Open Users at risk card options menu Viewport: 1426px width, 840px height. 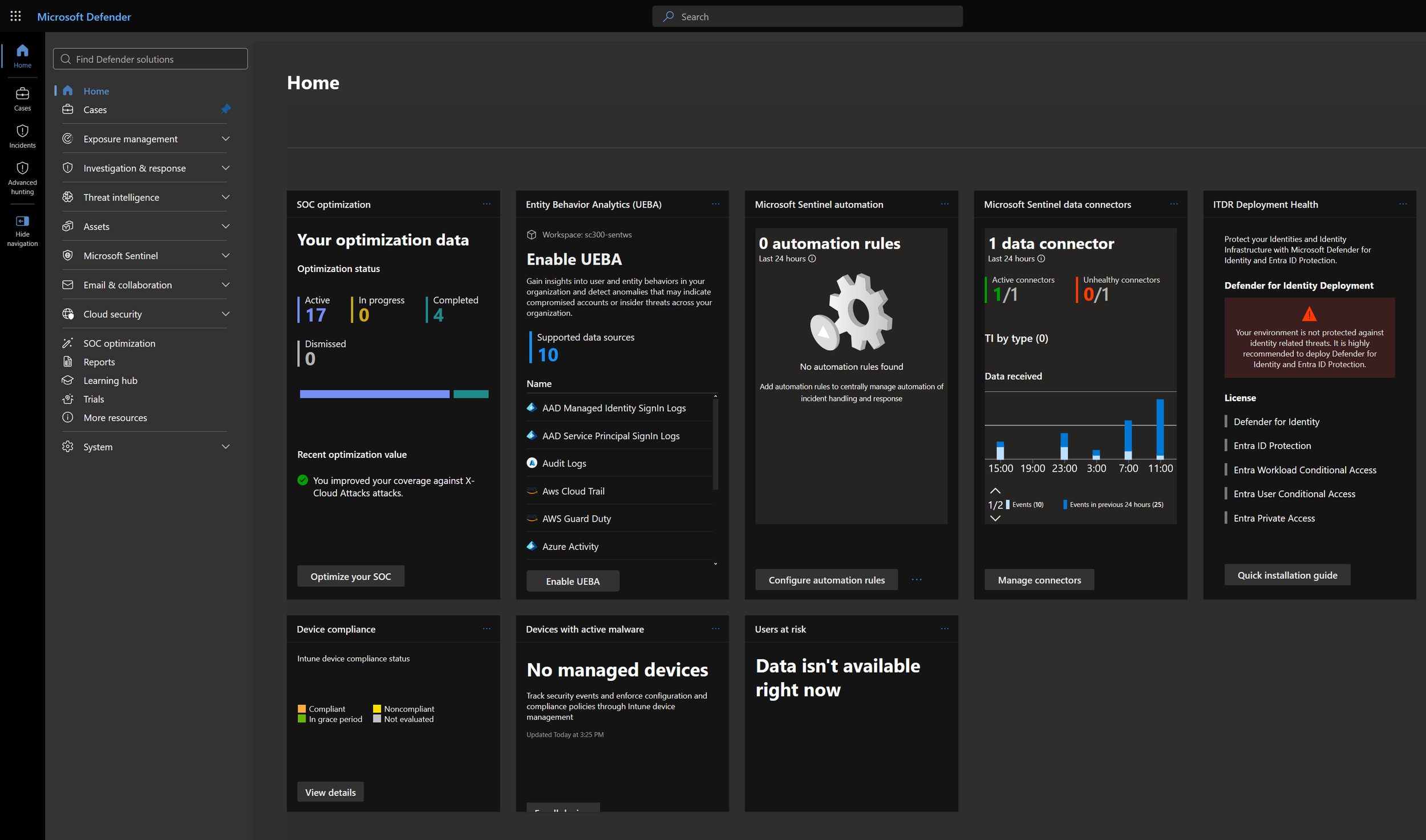pyautogui.click(x=945, y=629)
